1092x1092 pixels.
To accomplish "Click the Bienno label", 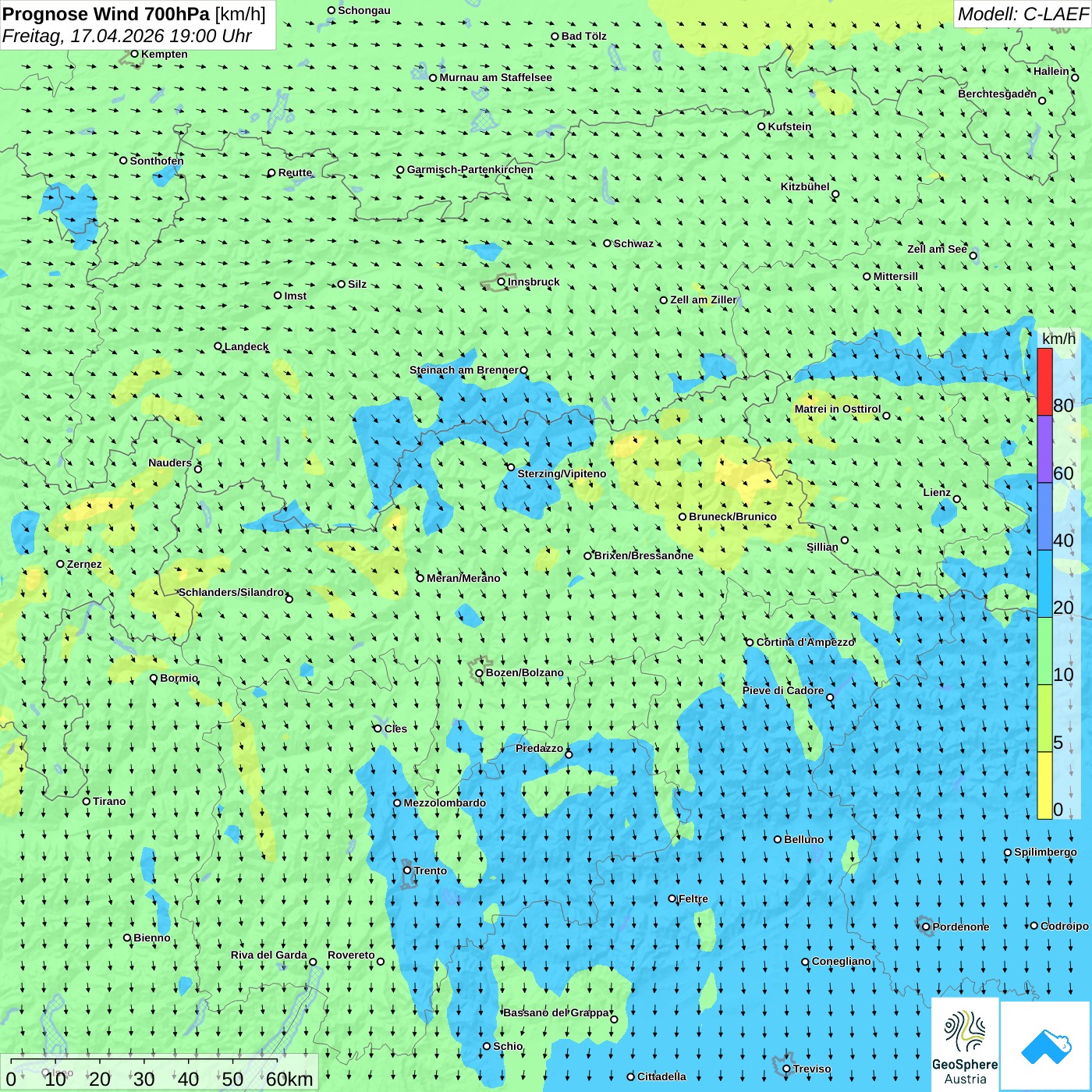I will pyautogui.click(x=151, y=938).
